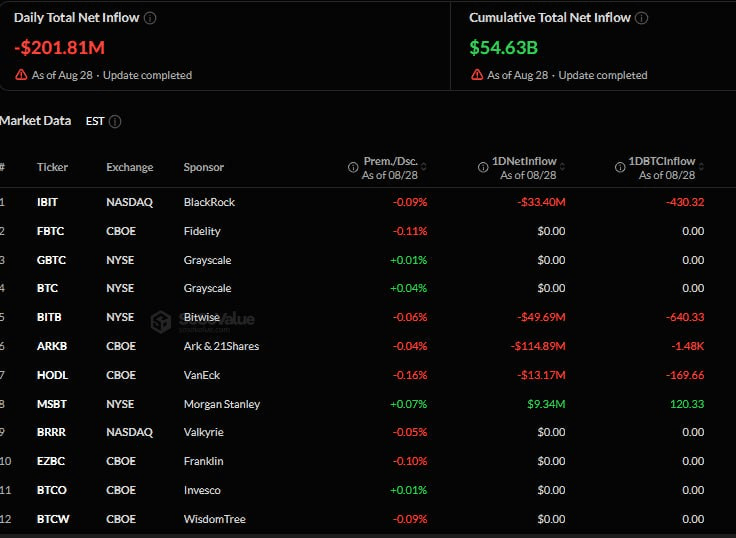Open the BTCO ticker row

click(x=368, y=490)
